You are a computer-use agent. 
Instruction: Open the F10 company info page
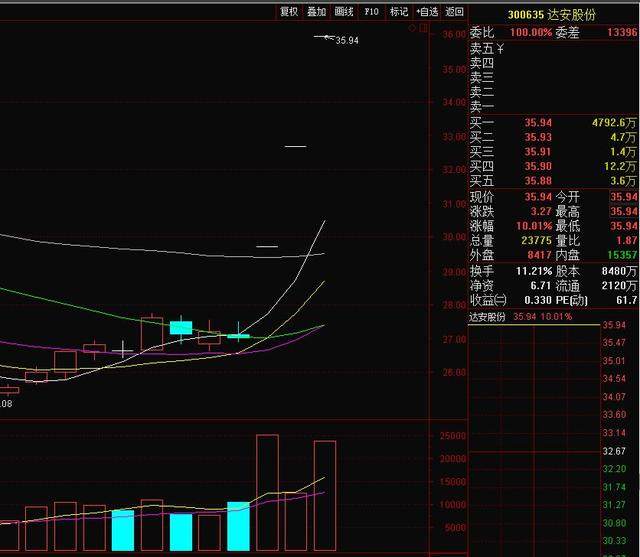tap(371, 12)
